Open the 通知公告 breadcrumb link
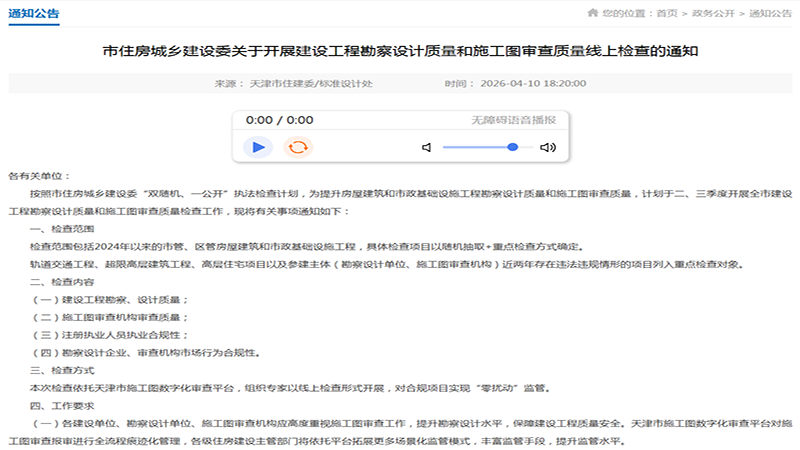 tap(770, 13)
